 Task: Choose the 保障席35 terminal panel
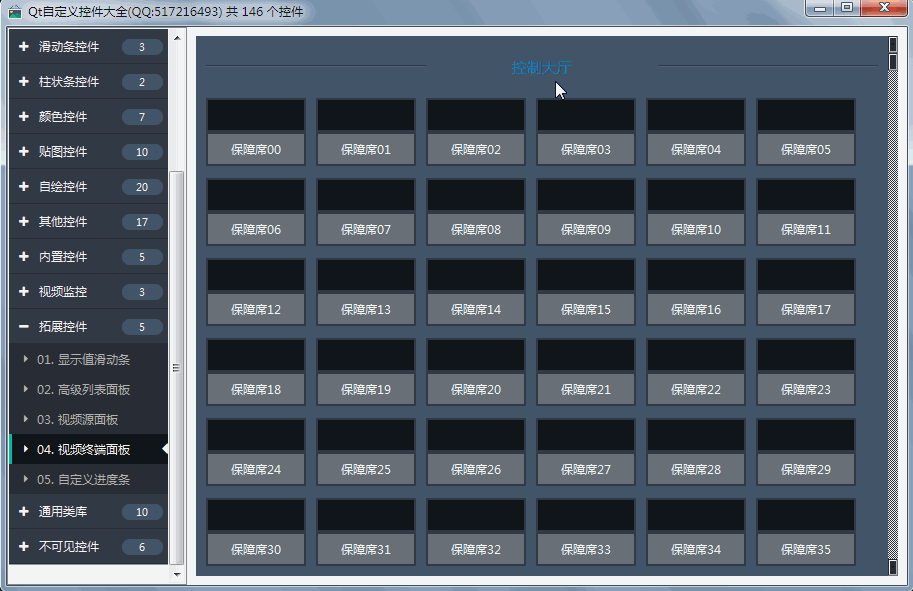806,531
